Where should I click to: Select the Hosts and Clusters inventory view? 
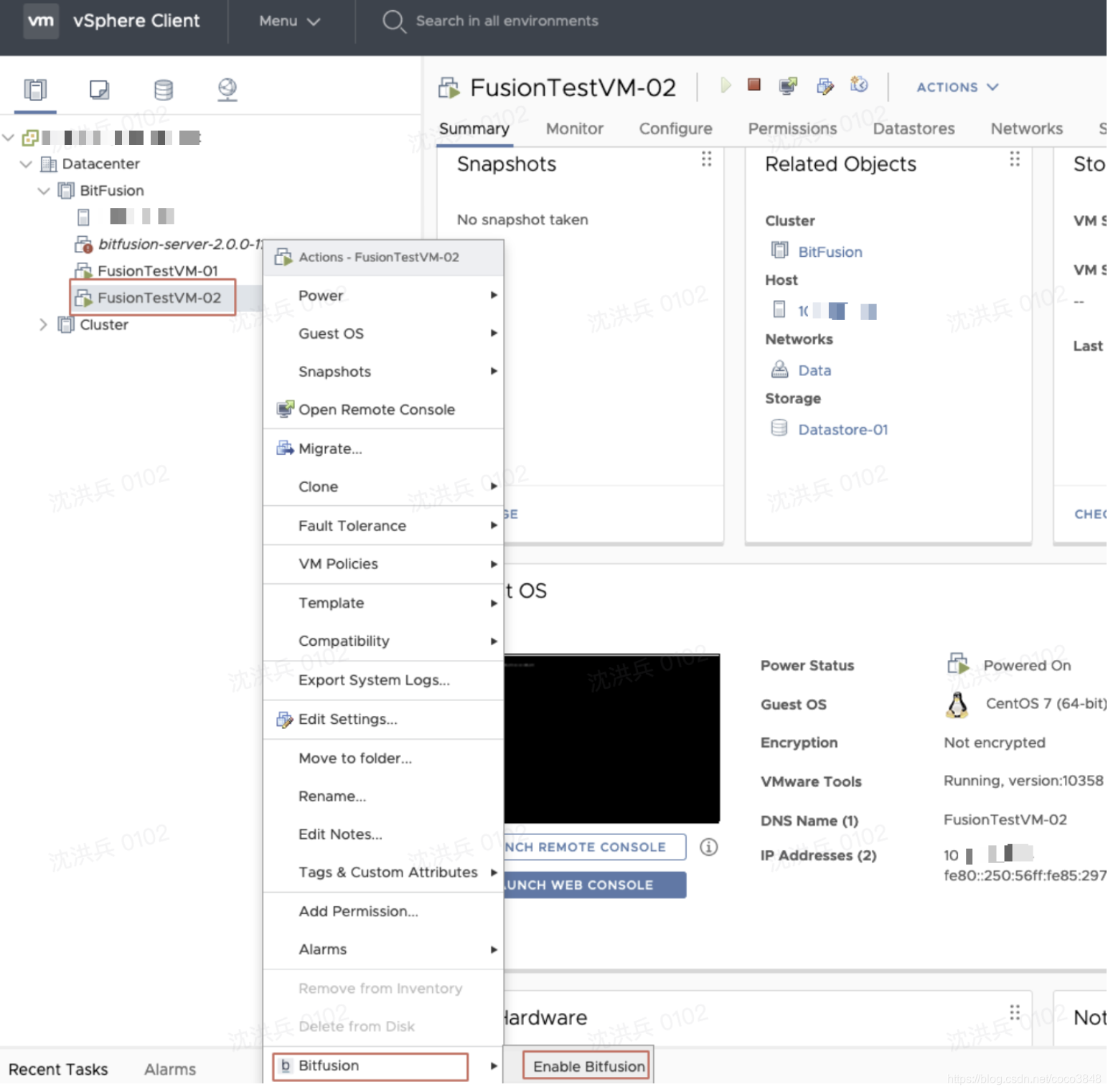(x=34, y=89)
